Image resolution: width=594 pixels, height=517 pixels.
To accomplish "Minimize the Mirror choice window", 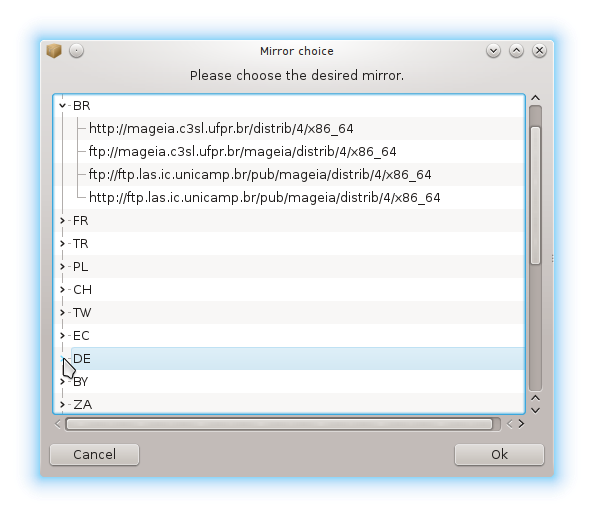I will pyautogui.click(x=493, y=50).
